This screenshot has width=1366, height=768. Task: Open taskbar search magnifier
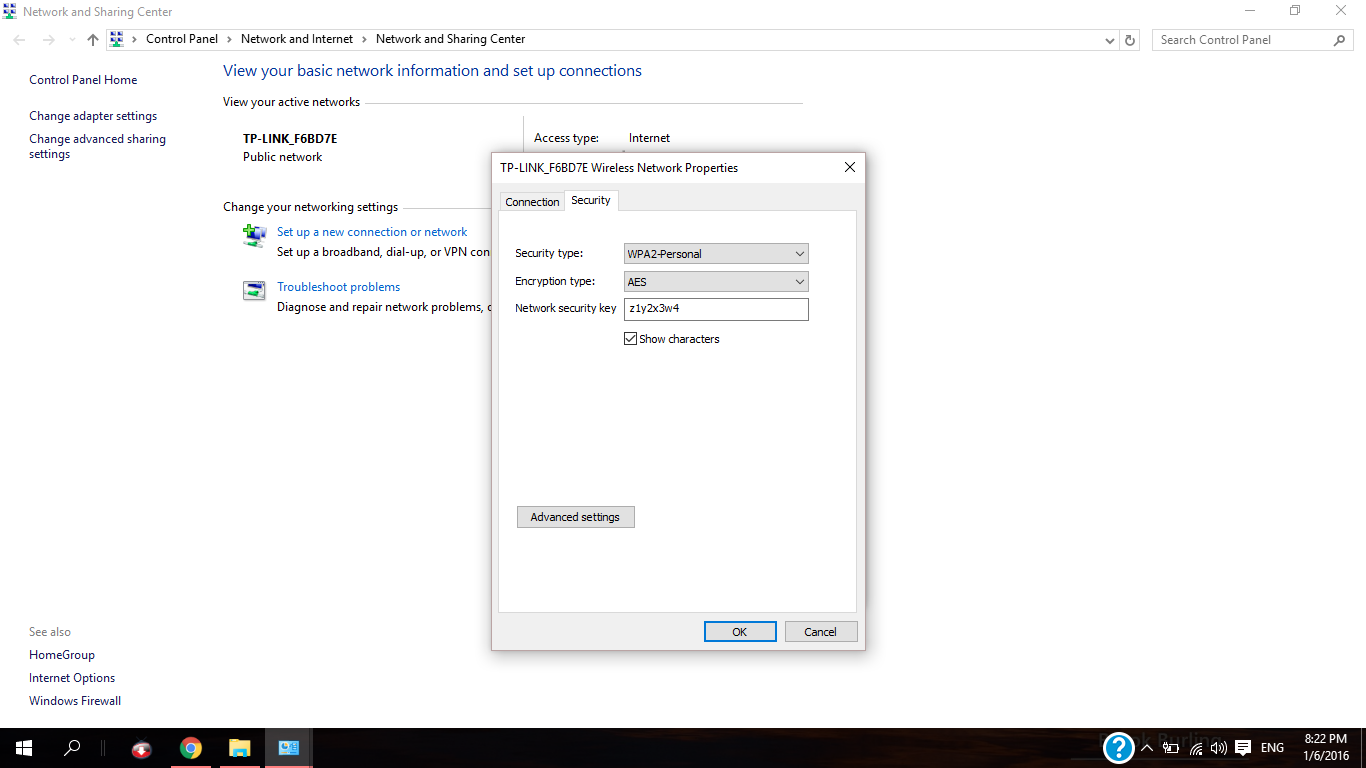point(72,748)
